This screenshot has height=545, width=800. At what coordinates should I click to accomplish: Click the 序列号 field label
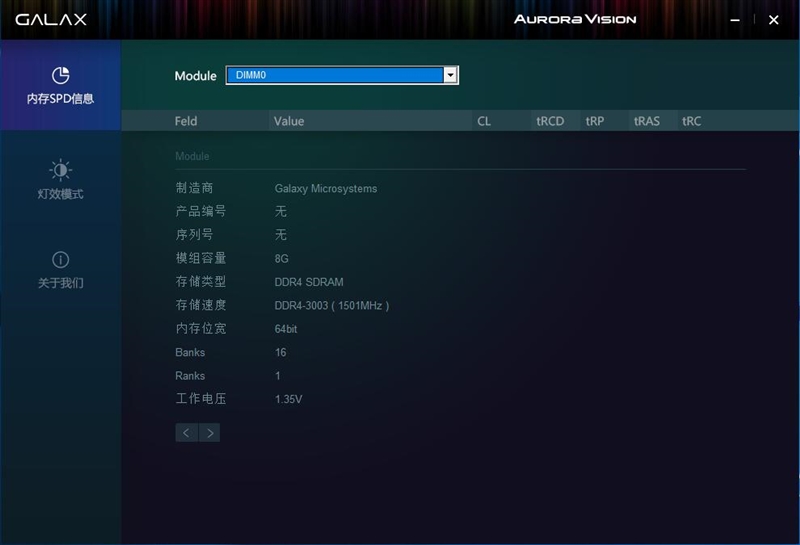coord(194,234)
